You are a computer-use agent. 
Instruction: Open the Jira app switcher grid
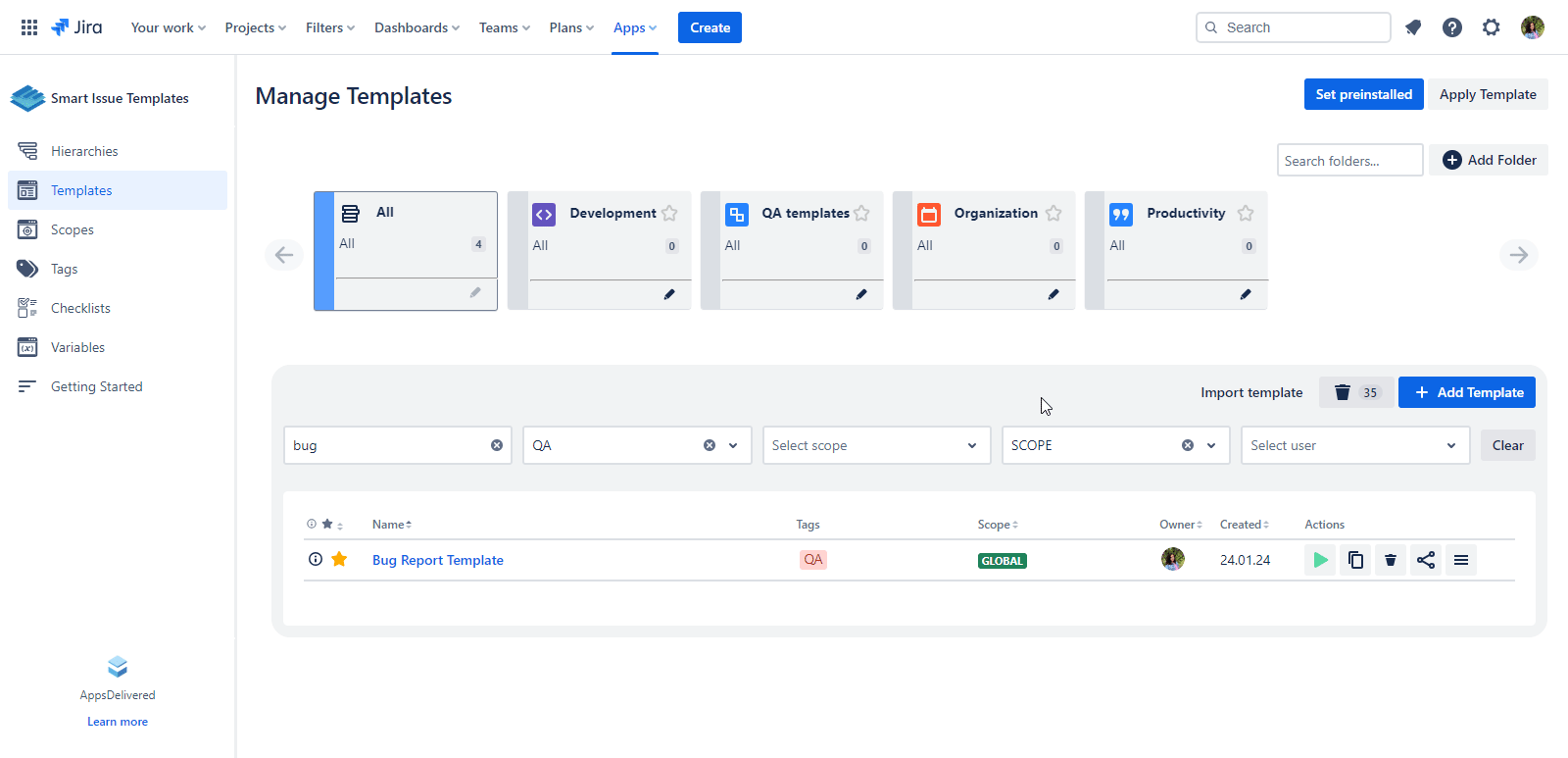(x=29, y=27)
